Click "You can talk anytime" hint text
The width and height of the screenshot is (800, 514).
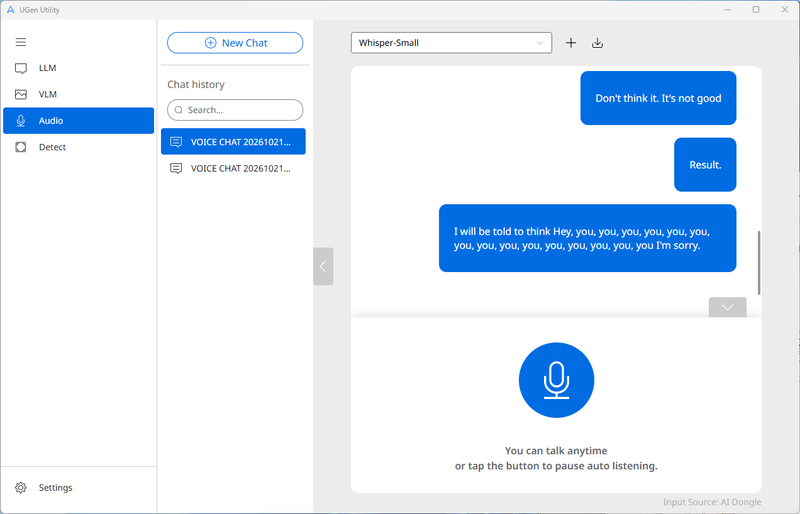(556, 451)
